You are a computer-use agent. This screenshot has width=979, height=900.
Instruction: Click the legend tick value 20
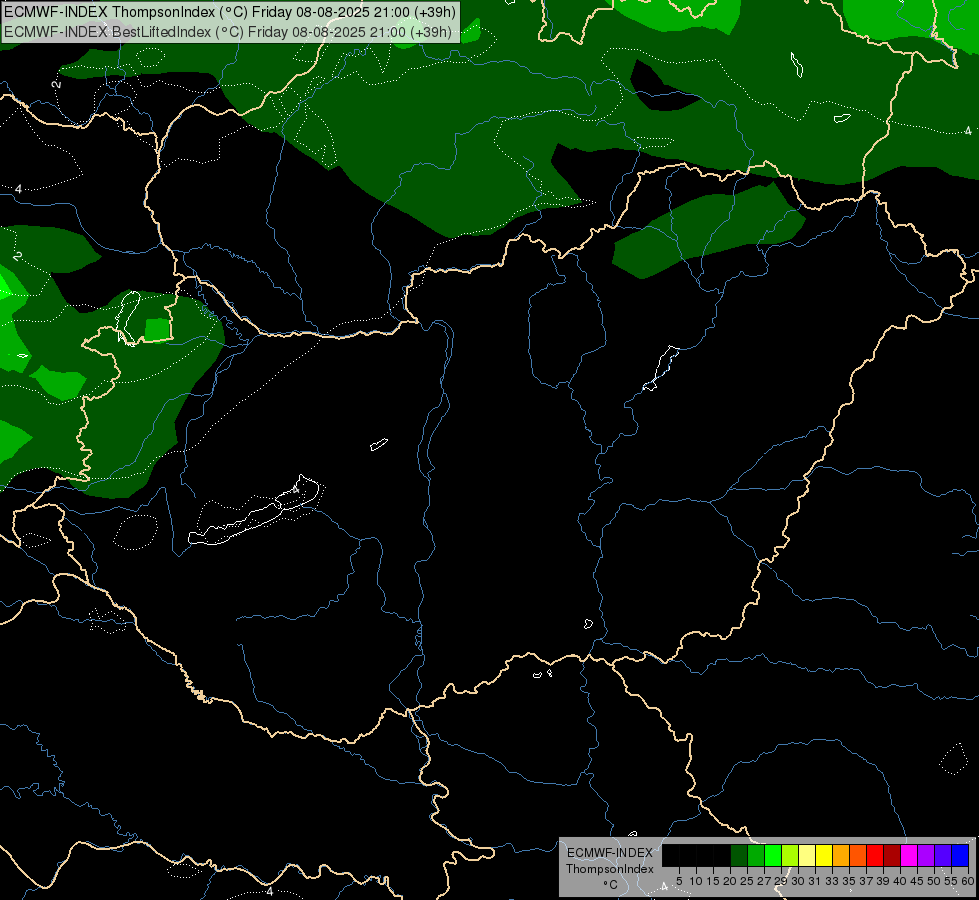[x=730, y=881]
